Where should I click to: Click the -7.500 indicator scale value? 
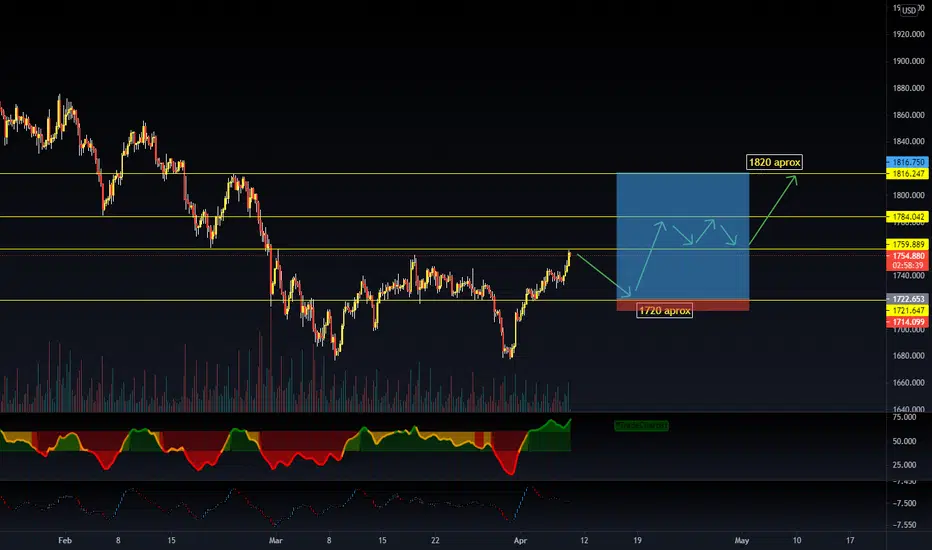click(905, 503)
